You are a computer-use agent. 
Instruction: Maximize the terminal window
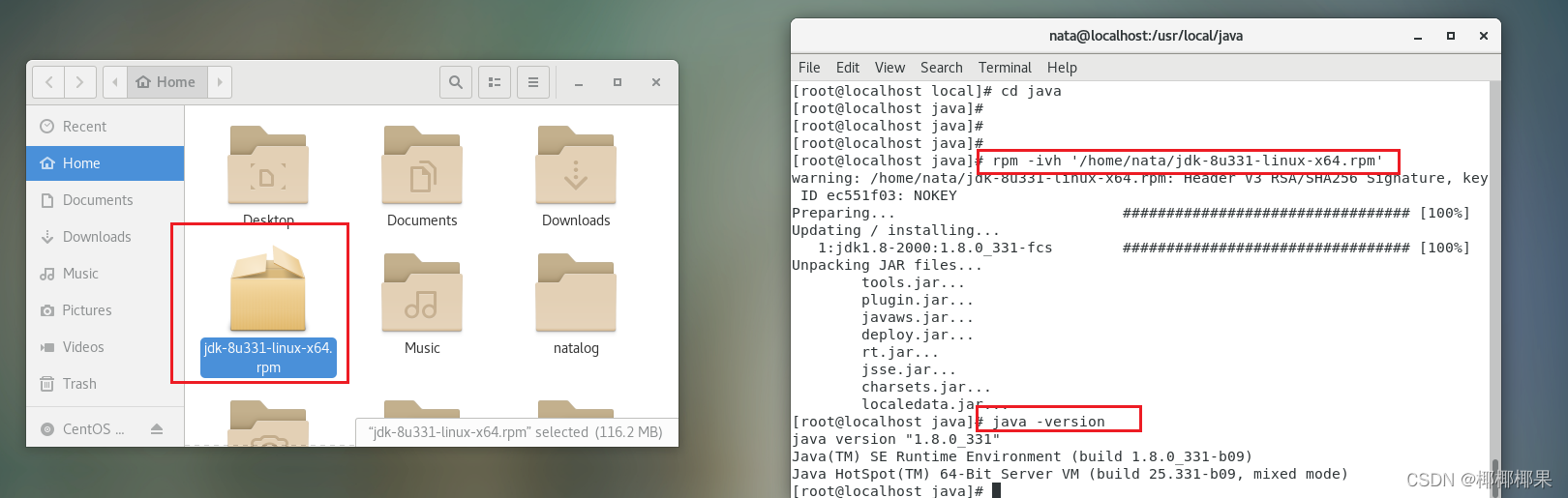[1451, 36]
